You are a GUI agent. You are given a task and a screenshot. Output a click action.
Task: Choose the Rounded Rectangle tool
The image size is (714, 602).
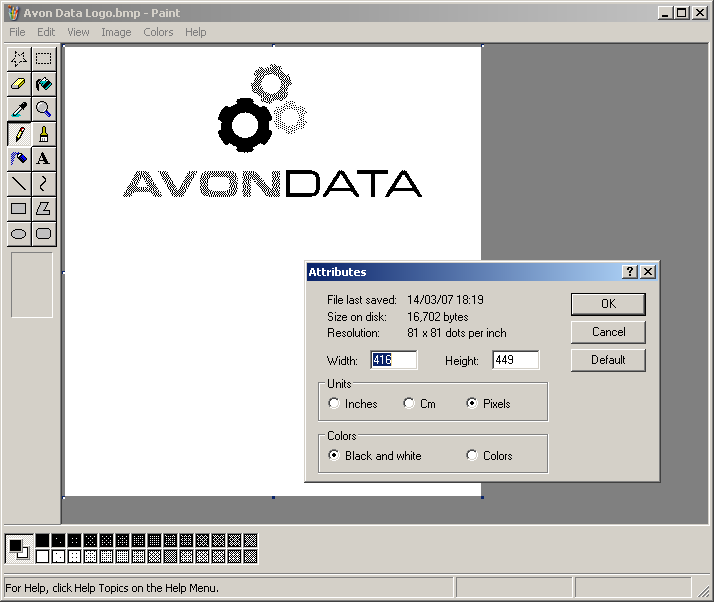(x=44, y=234)
